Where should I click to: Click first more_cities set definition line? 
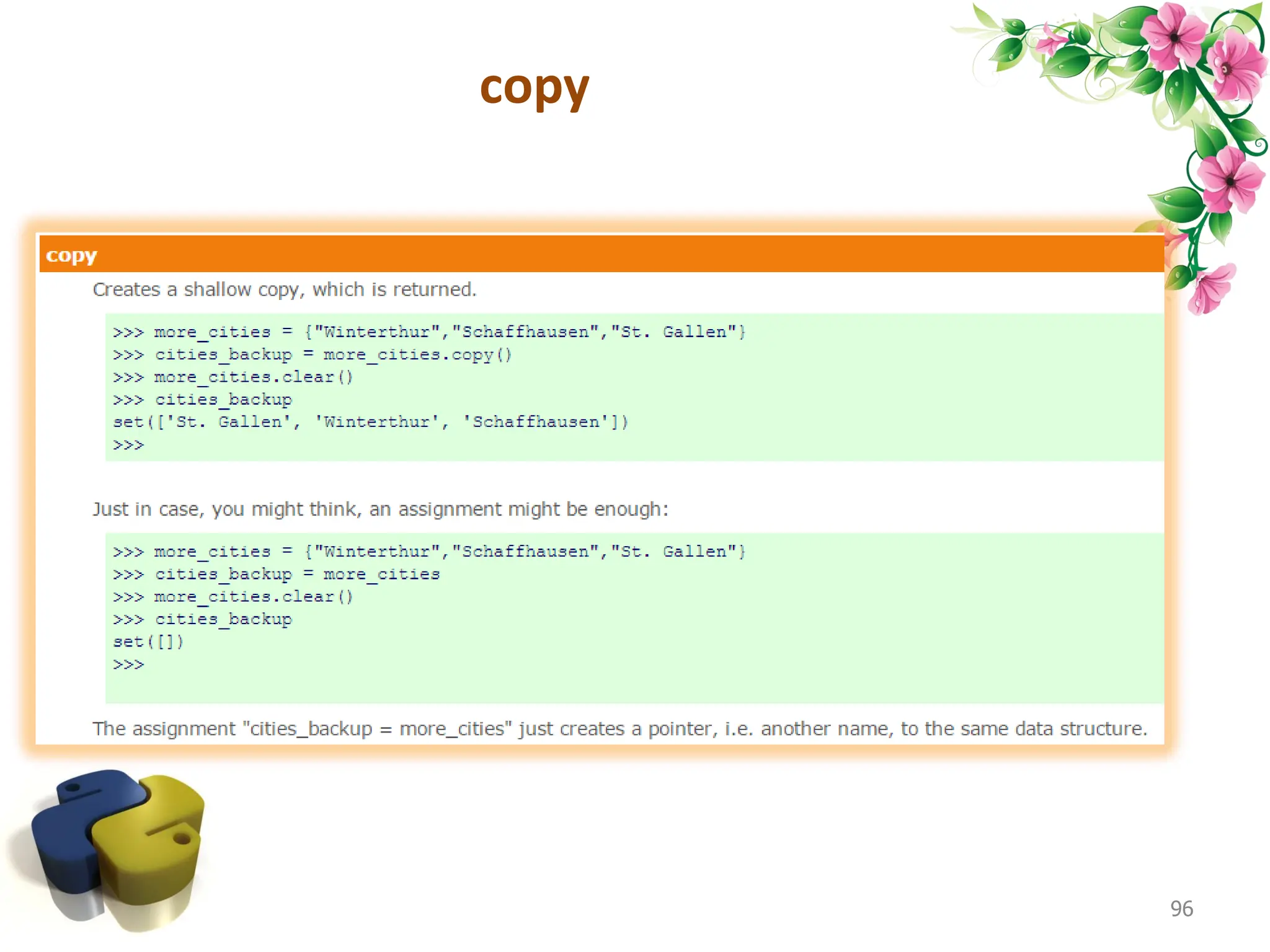pyautogui.click(x=429, y=332)
